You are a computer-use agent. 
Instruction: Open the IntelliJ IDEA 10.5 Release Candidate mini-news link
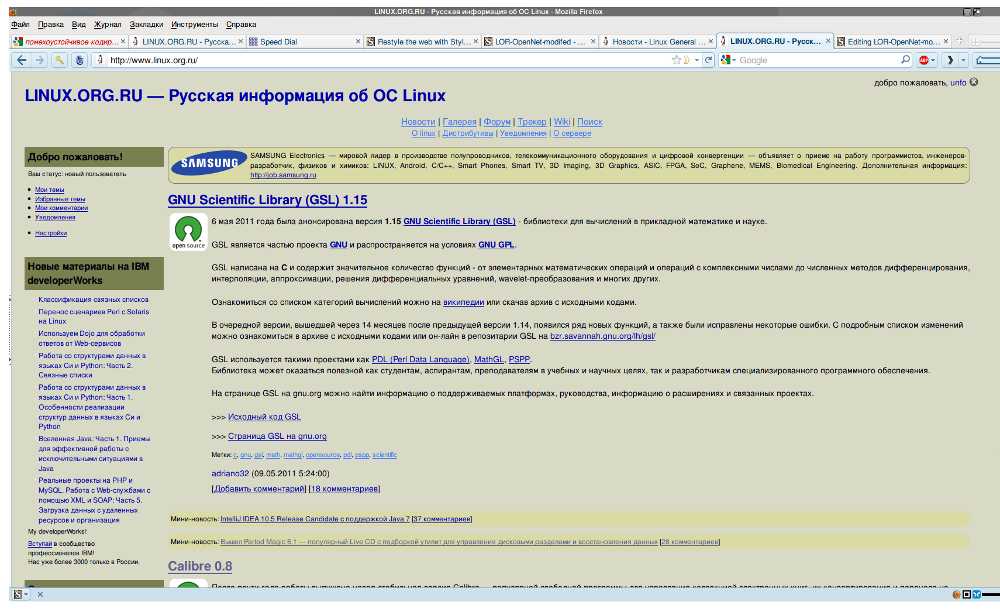pyautogui.click(x=314, y=519)
